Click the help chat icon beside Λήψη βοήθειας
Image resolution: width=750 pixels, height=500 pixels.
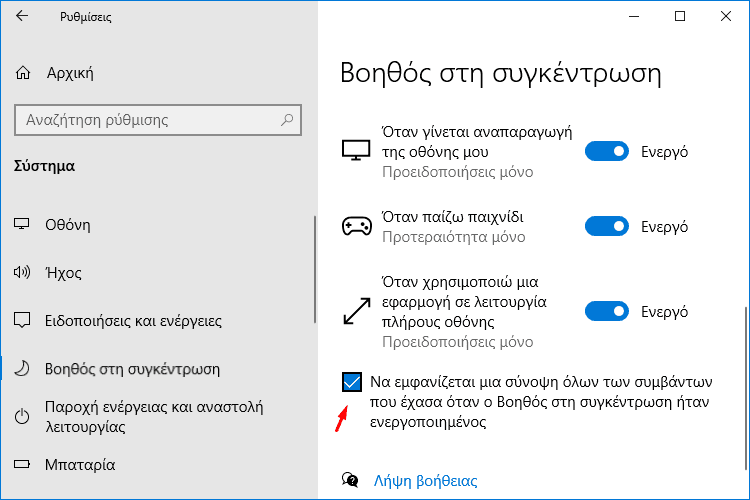tap(350, 480)
